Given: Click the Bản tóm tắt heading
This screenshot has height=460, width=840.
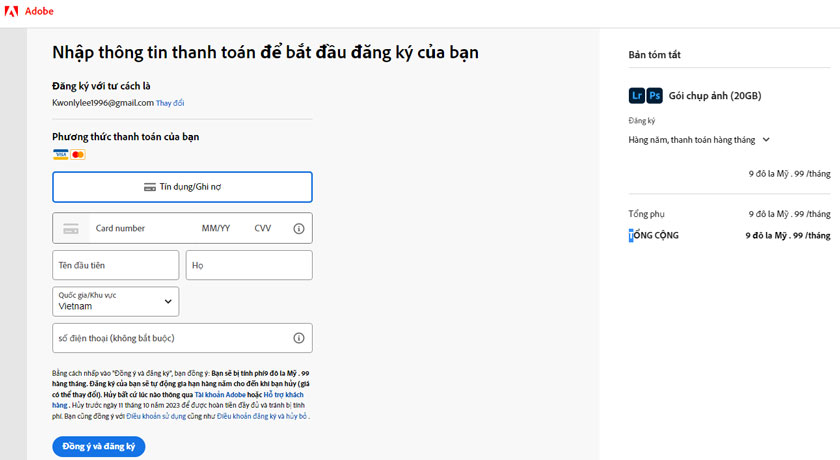Looking at the screenshot, I should pyautogui.click(x=654, y=55).
